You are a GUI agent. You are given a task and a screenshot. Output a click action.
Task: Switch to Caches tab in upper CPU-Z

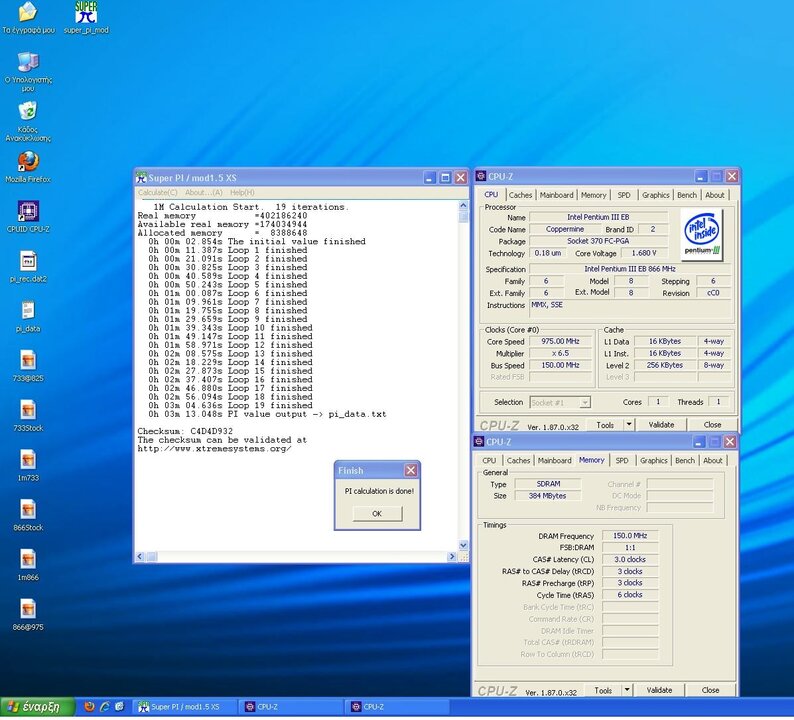point(521,195)
